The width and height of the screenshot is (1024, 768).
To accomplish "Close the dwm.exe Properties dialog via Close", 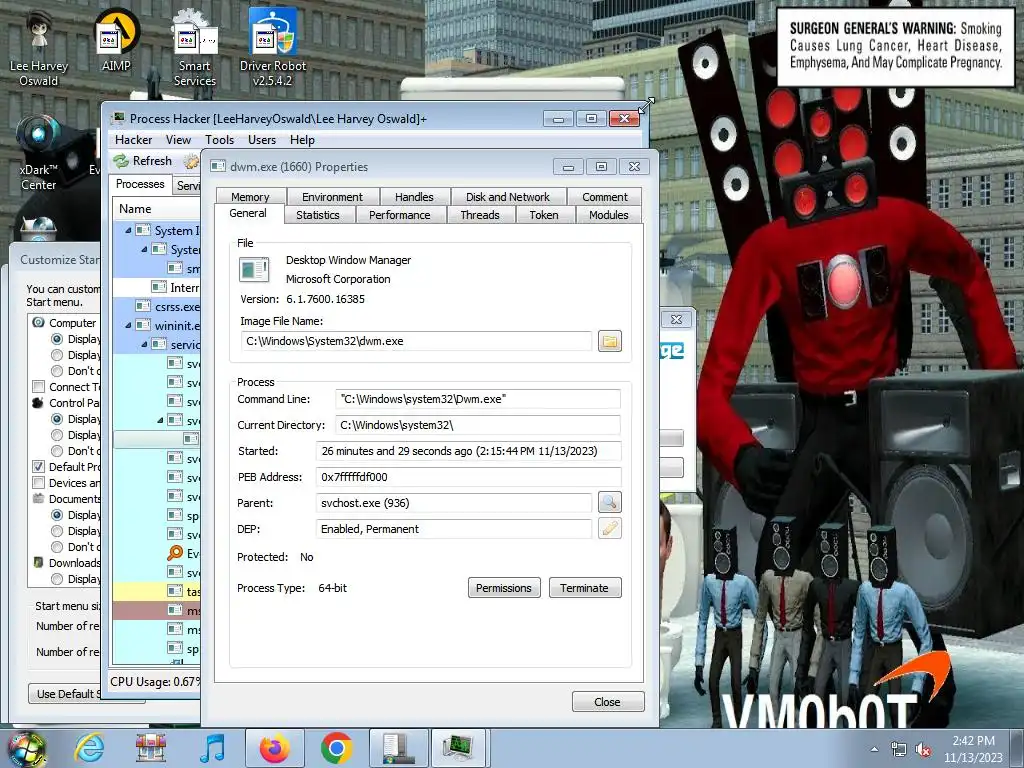I will pyautogui.click(x=607, y=701).
